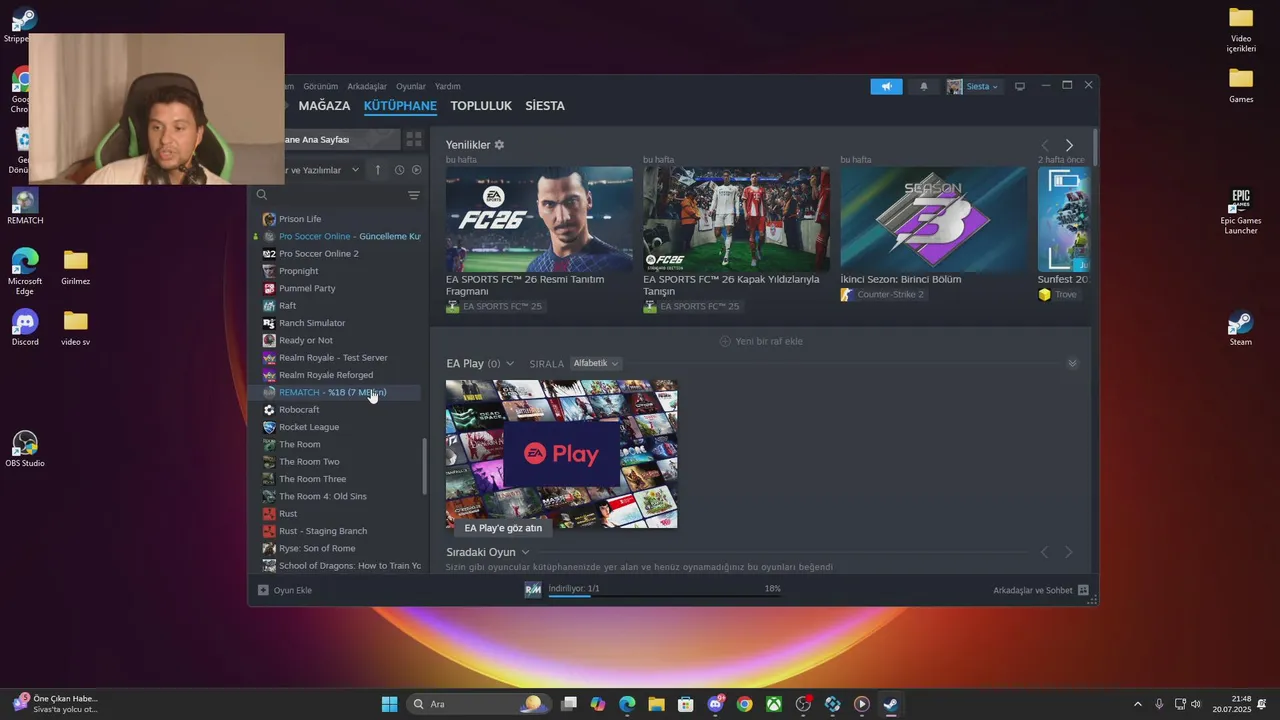Go to MAĞAZA tab

click(324, 106)
